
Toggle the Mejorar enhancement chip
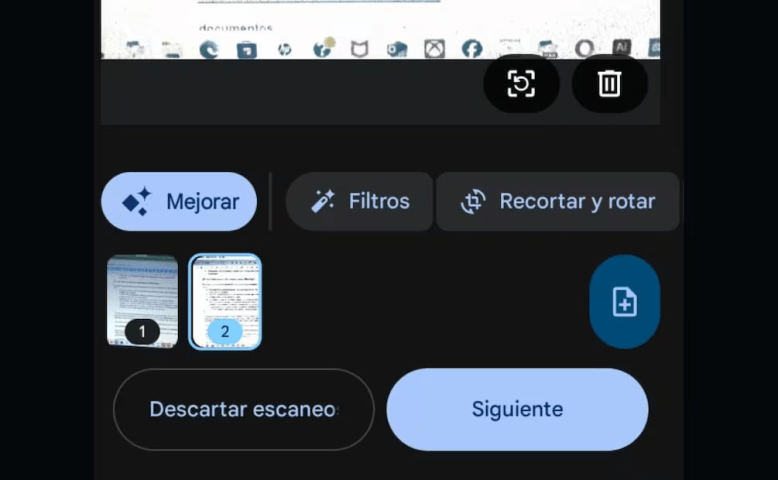point(179,201)
